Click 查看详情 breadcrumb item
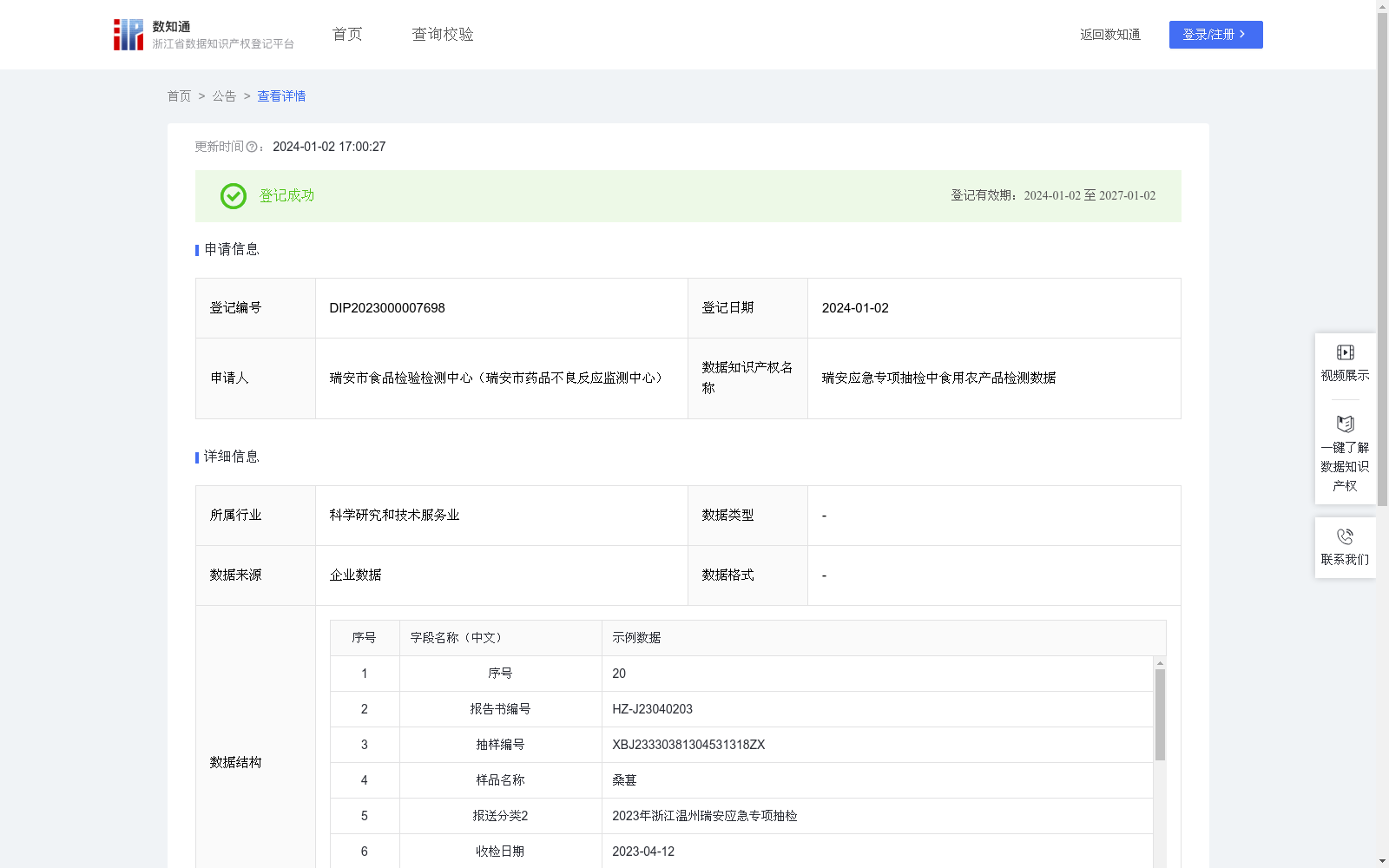1389x868 pixels. point(281,96)
